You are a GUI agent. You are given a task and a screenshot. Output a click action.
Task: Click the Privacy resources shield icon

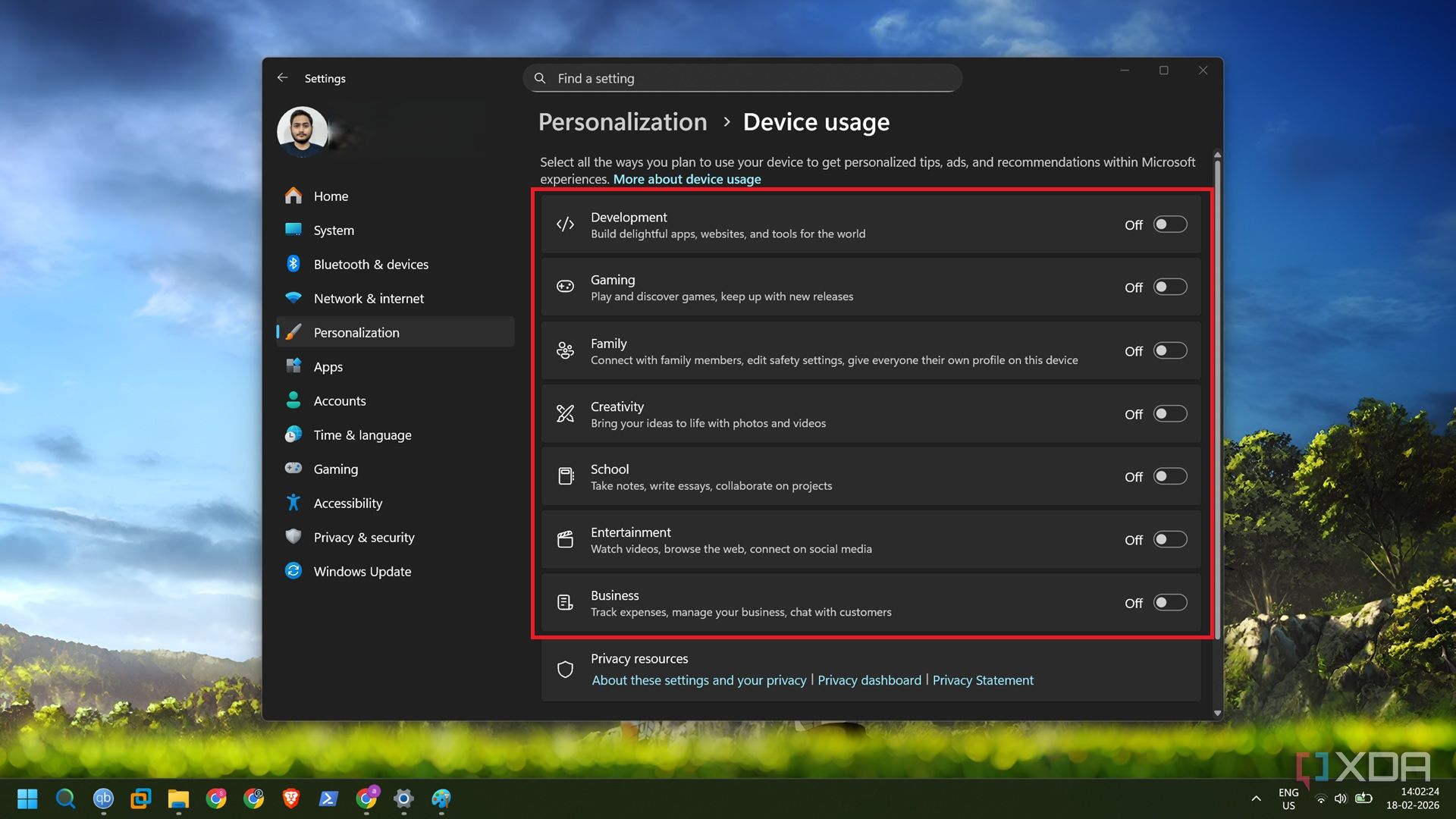[x=565, y=669]
